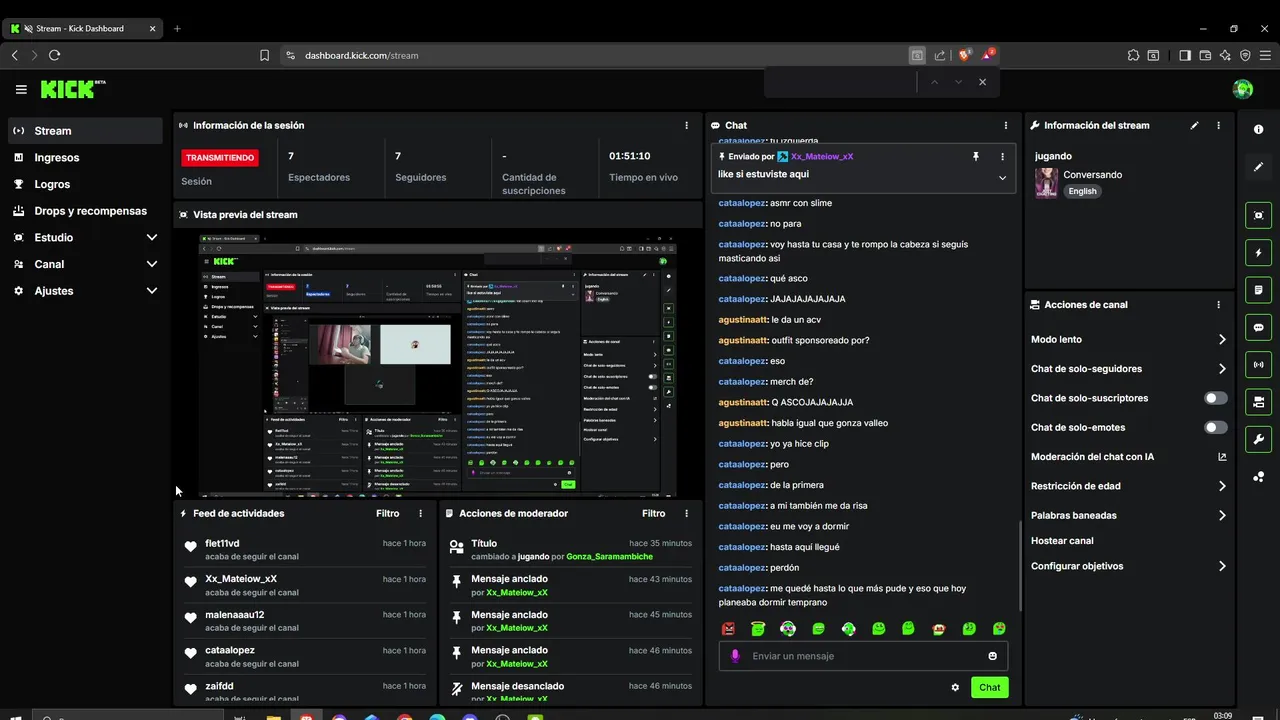Open options menu of Información de la sesión
Screen dimensions: 1280x720
pyautogui.click(x=686, y=126)
